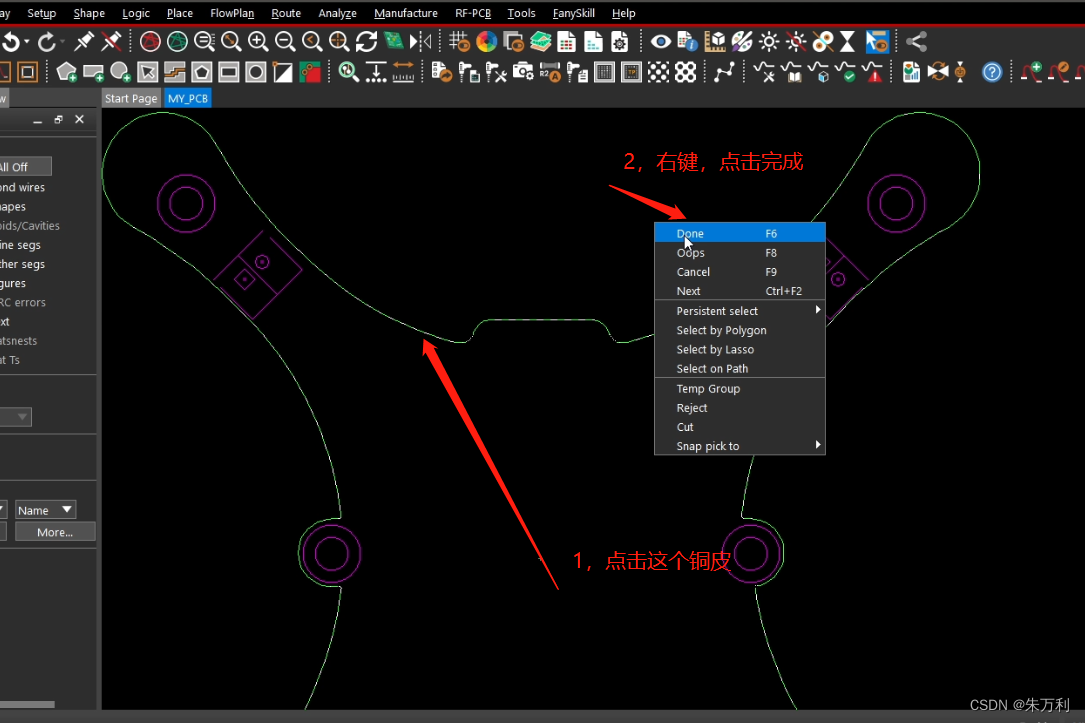Screen dimensions: 1085x723
Task: Select the Zoom In tool
Action: click(258, 41)
